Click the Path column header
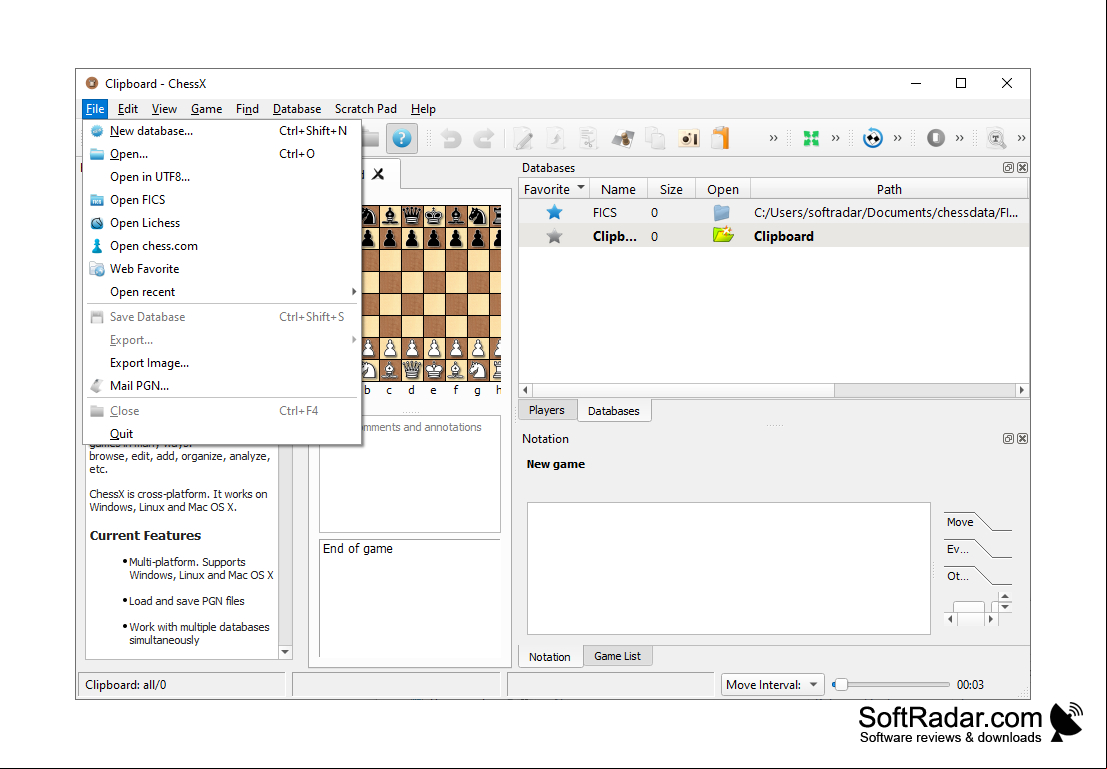This screenshot has width=1107, height=769. [889, 189]
